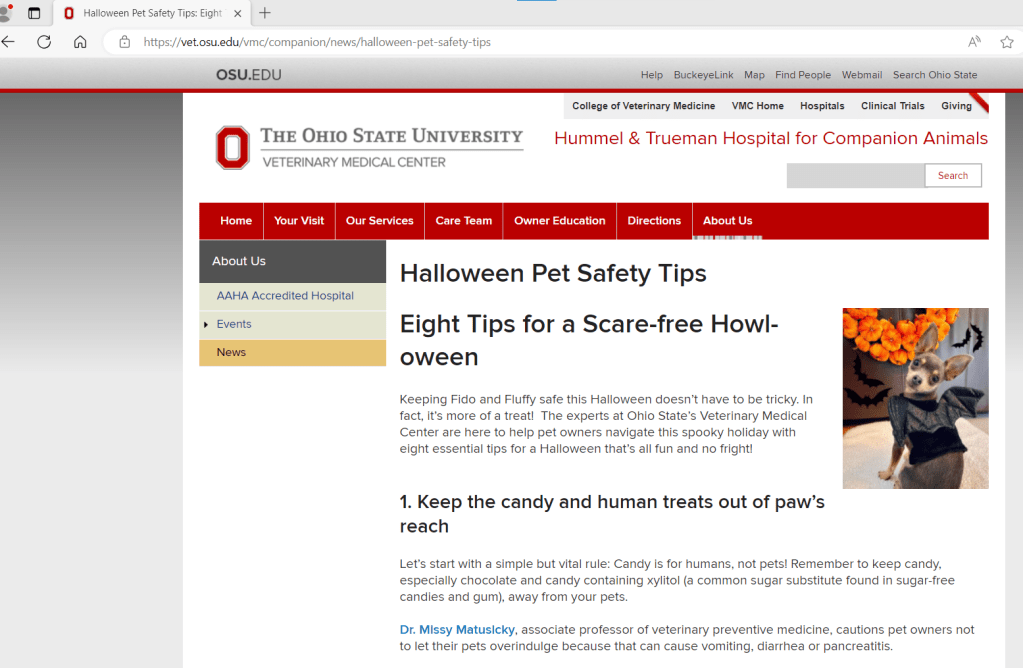The width and height of the screenshot is (1023, 668).
Task: Go to browser home icon
Action: pos(80,42)
